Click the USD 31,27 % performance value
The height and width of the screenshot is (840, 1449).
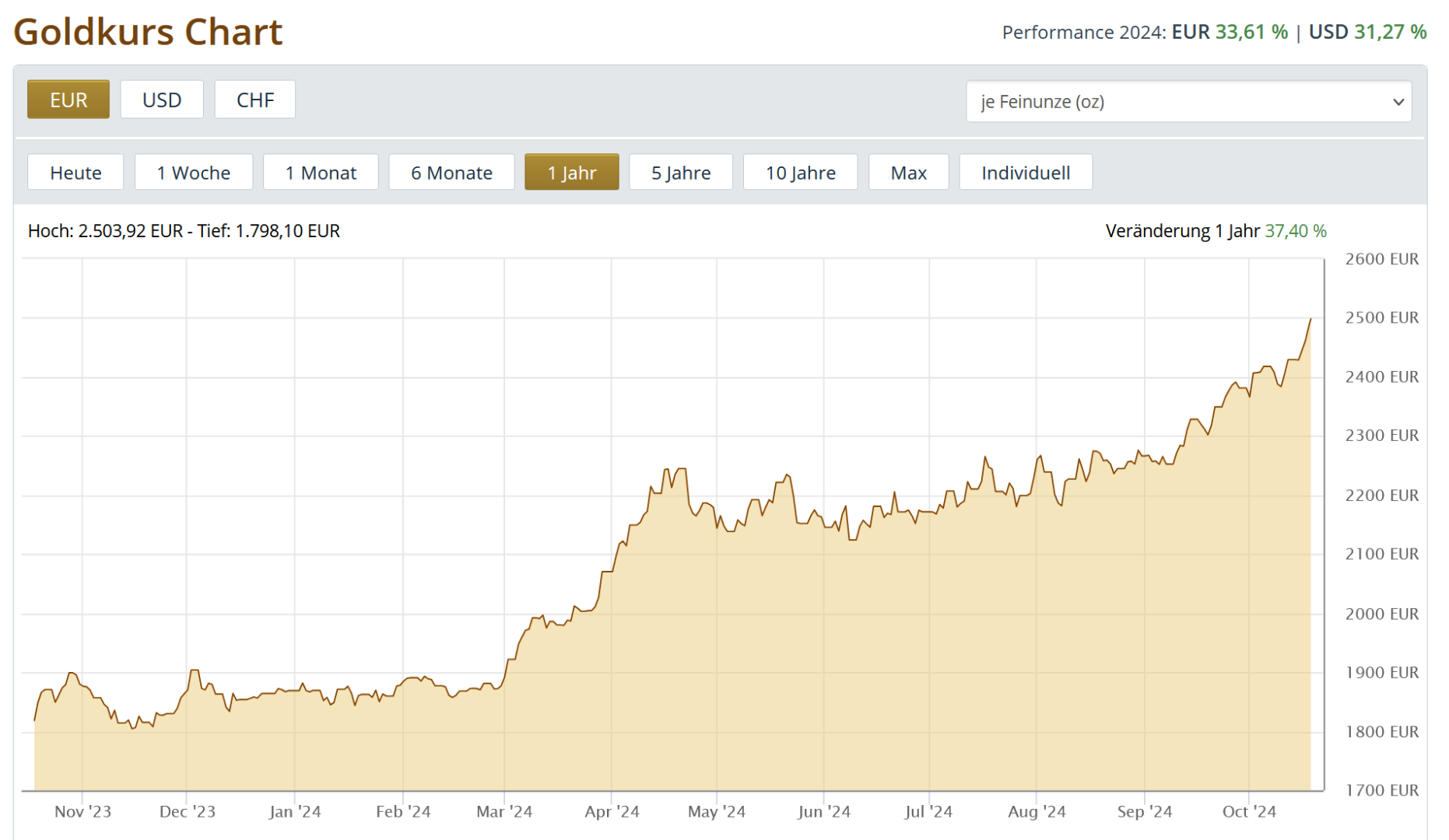(x=1367, y=32)
